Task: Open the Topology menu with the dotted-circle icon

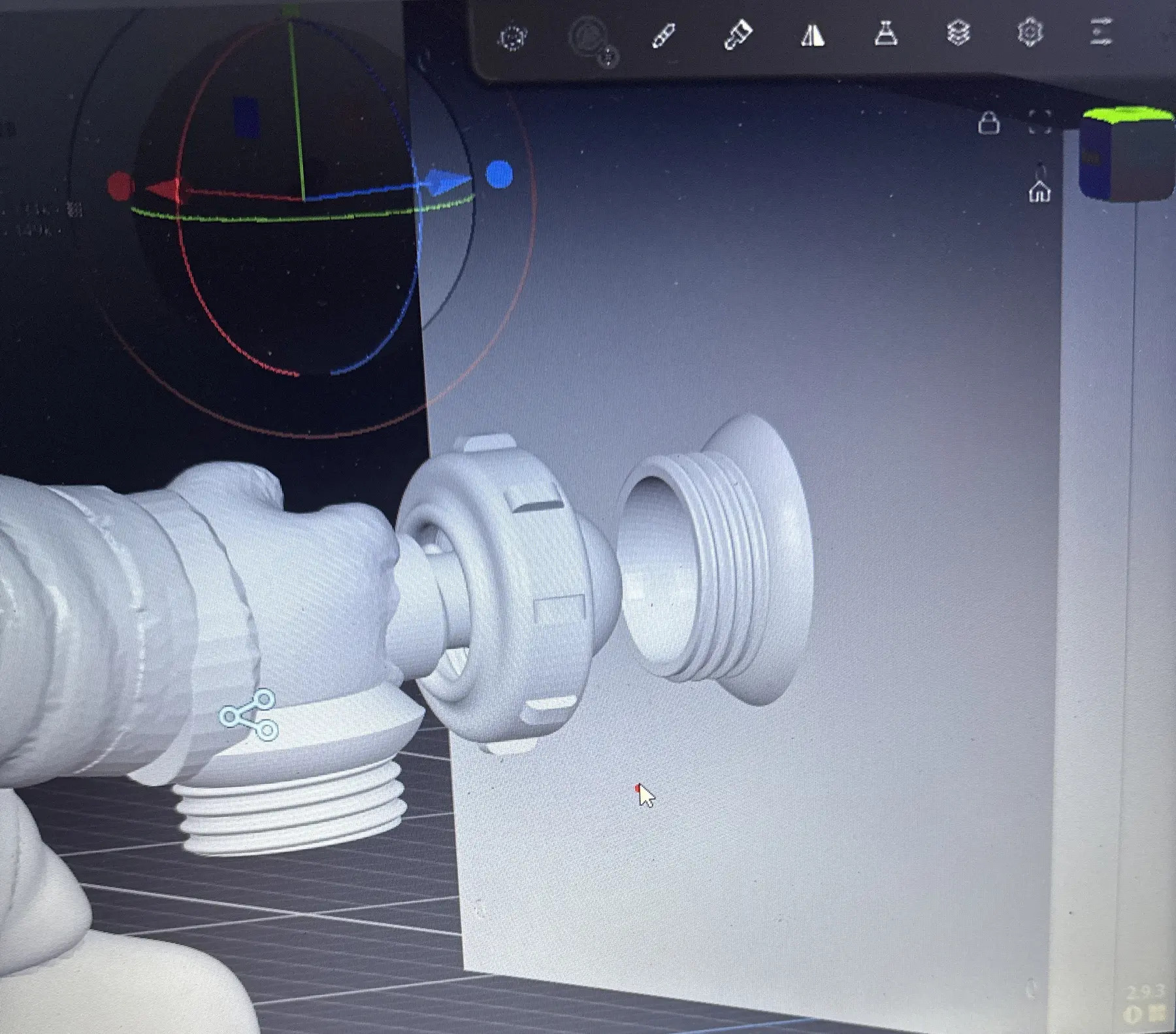Action: 512,38
